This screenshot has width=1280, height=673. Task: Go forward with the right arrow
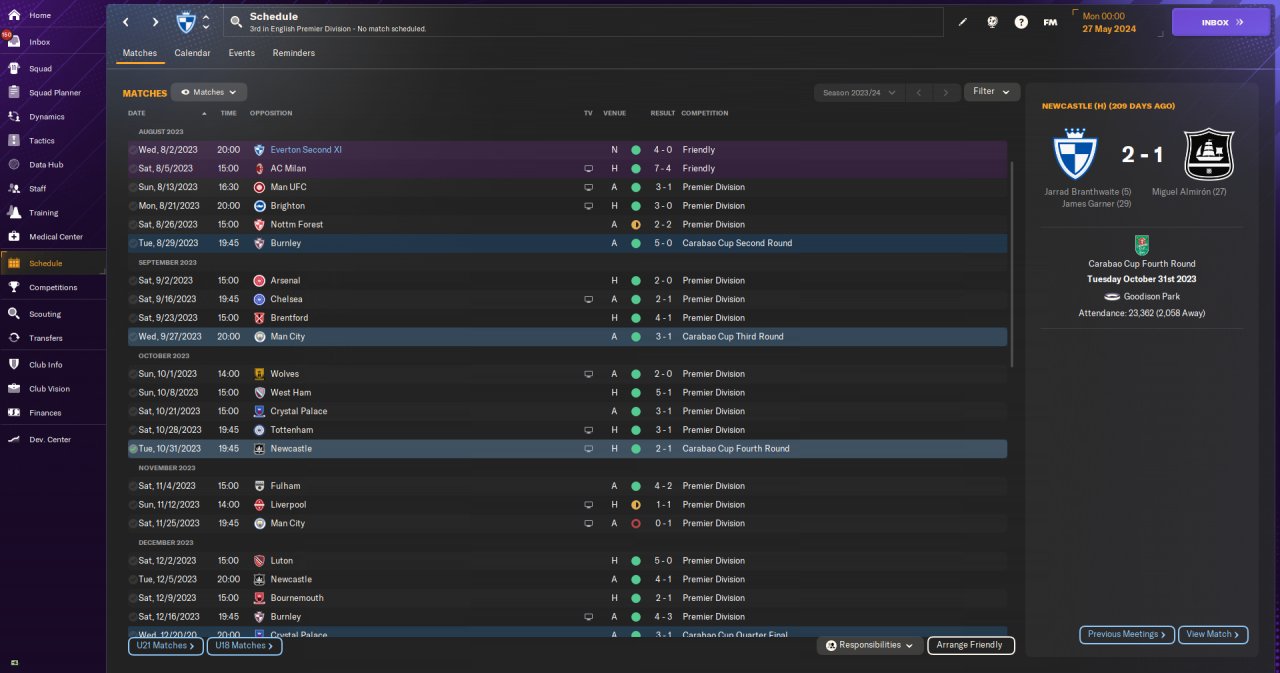155,22
